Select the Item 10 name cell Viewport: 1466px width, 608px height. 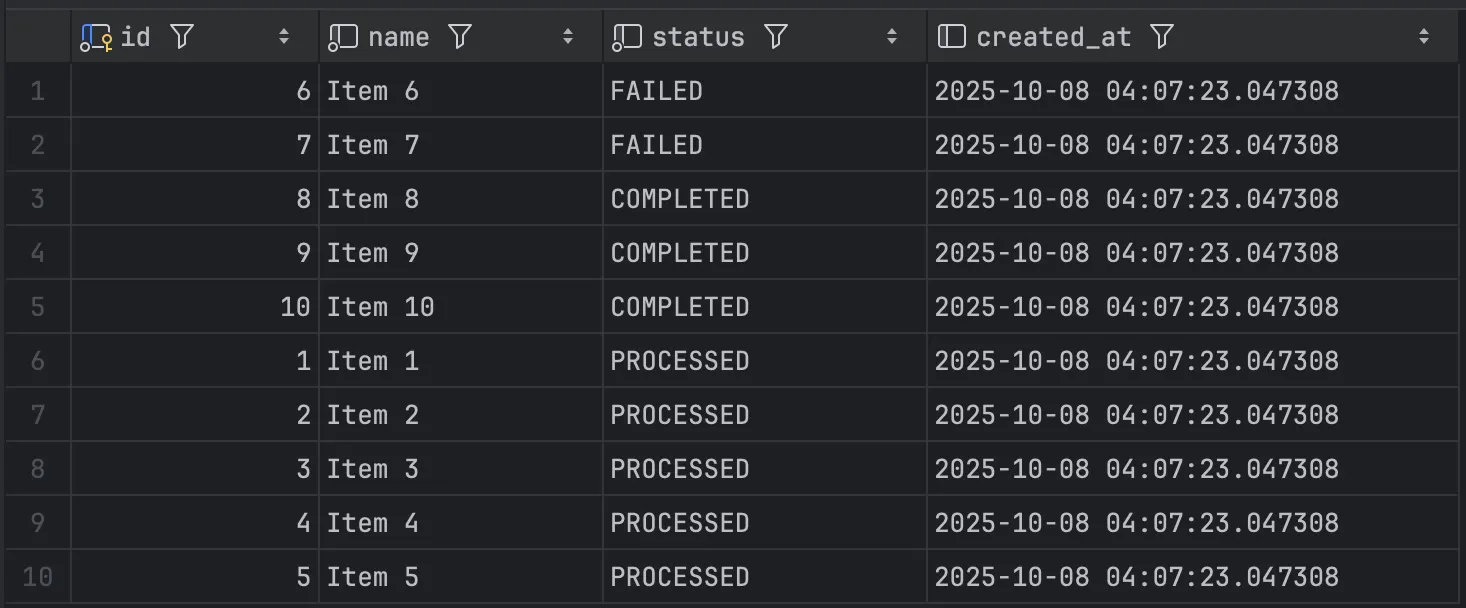tap(381, 307)
